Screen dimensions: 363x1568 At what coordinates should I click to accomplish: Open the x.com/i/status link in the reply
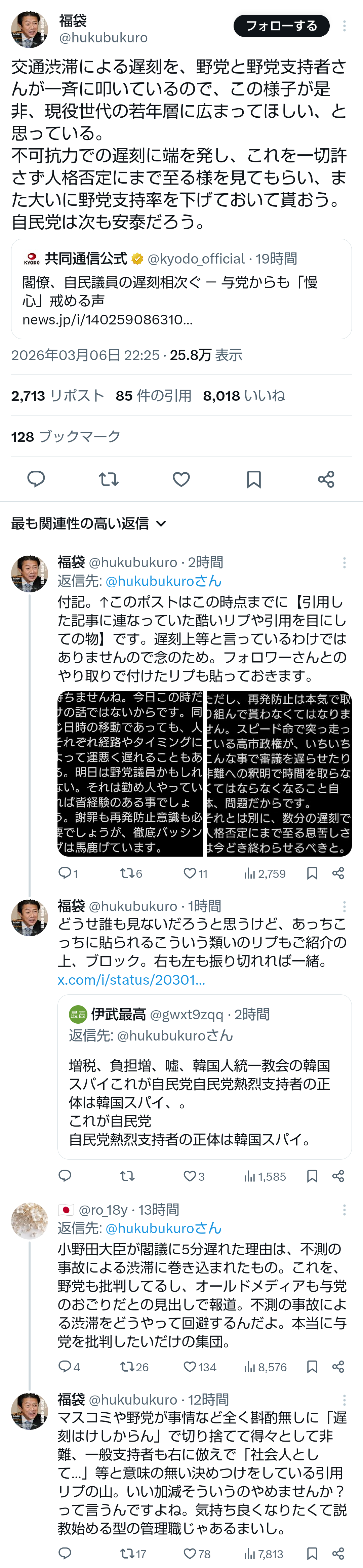click(131, 979)
